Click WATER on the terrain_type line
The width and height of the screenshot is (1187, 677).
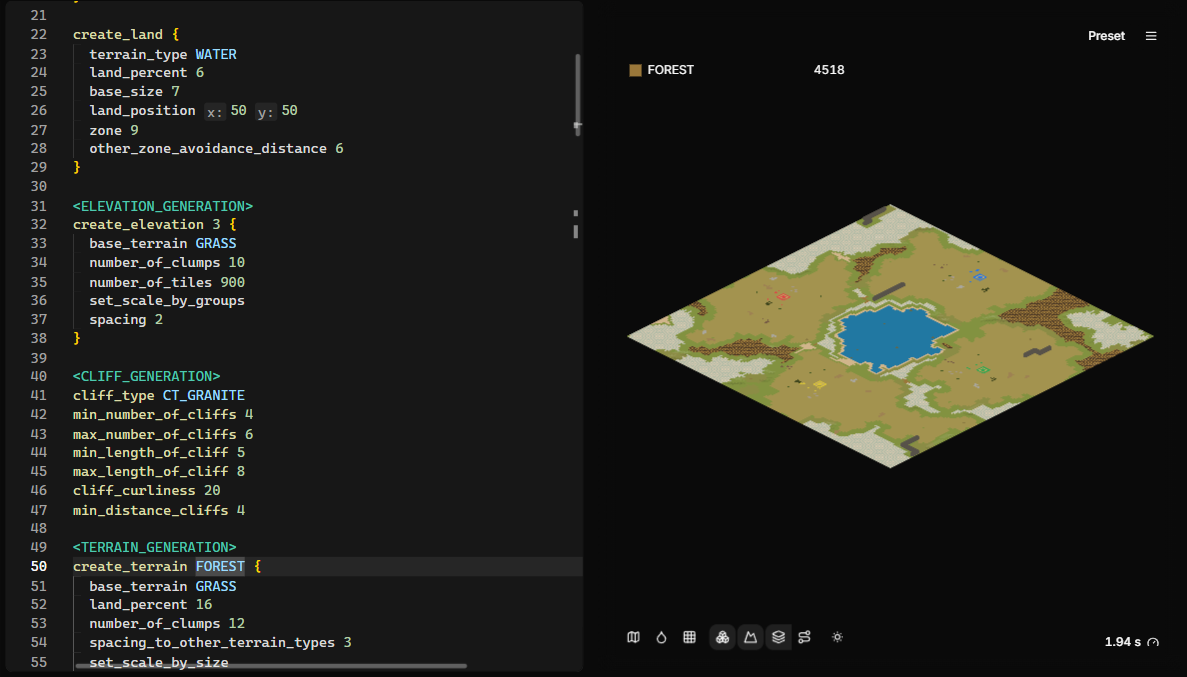tap(216, 55)
